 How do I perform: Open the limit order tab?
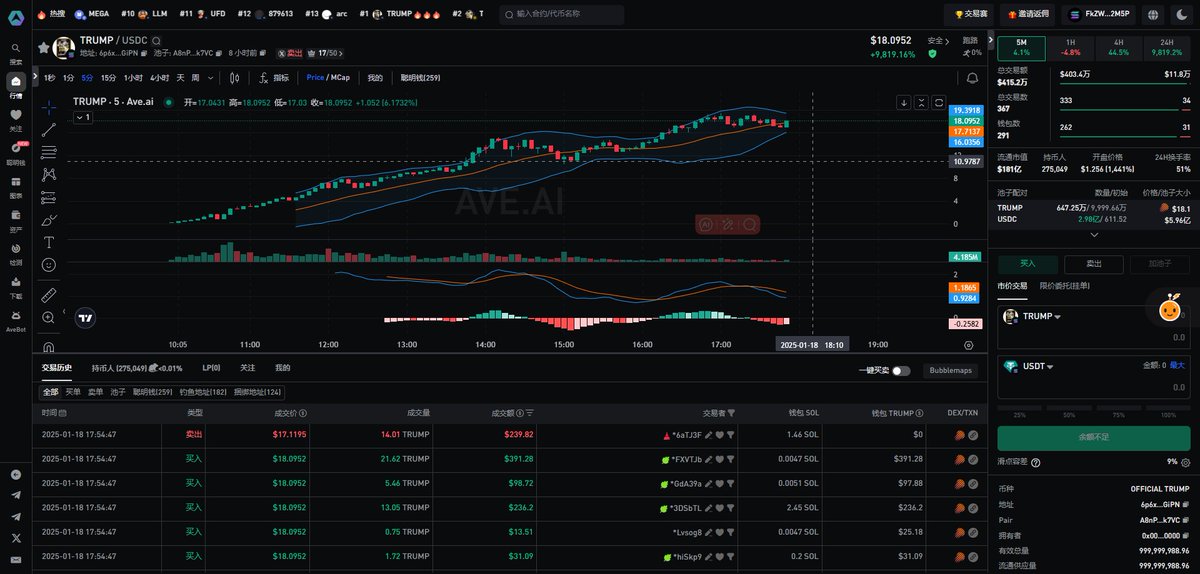point(1063,286)
